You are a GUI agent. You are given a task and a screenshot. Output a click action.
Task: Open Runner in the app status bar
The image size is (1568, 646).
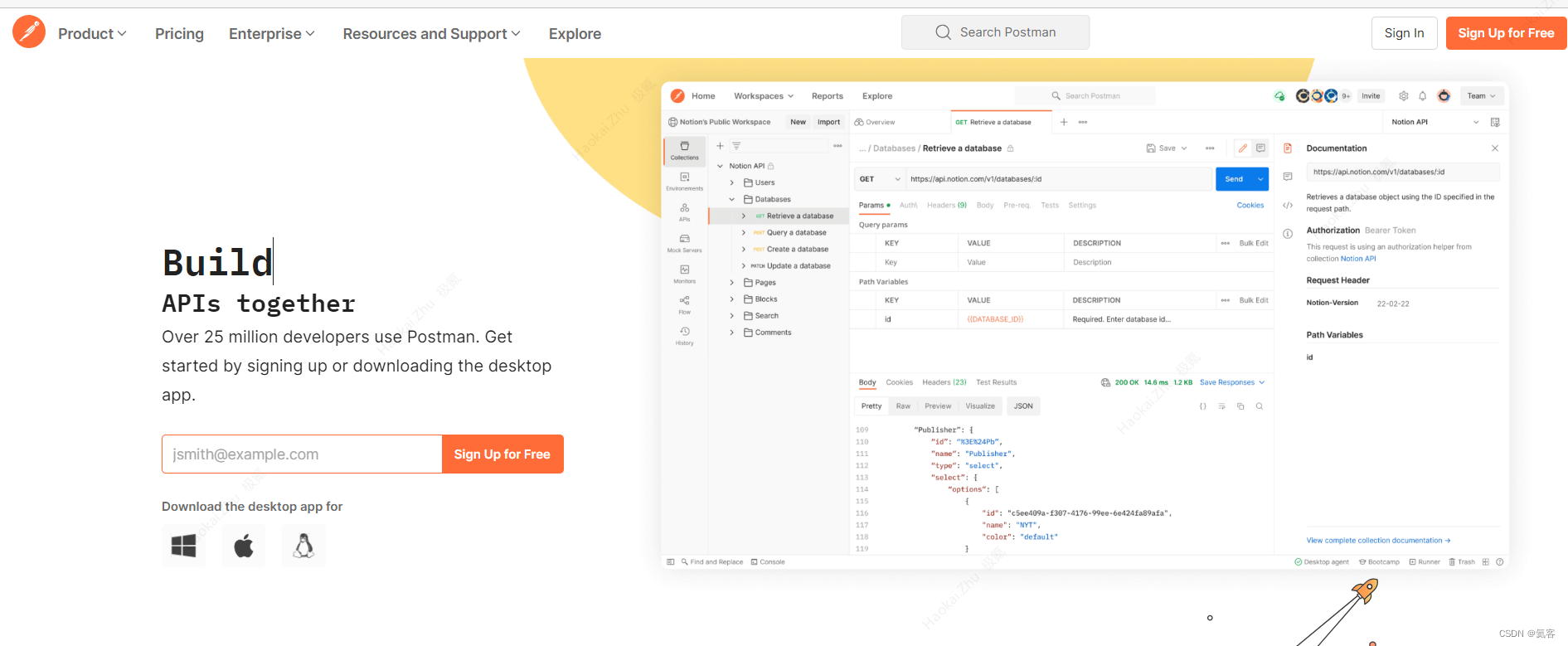point(1425,562)
